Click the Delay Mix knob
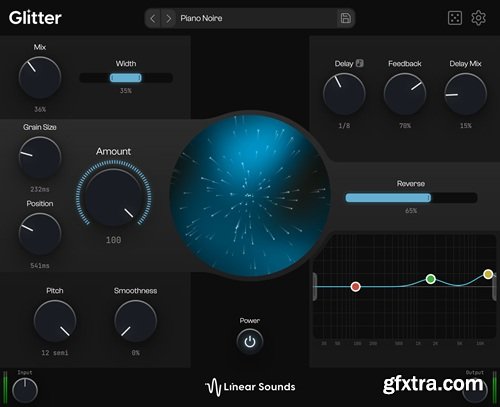 [465, 94]
